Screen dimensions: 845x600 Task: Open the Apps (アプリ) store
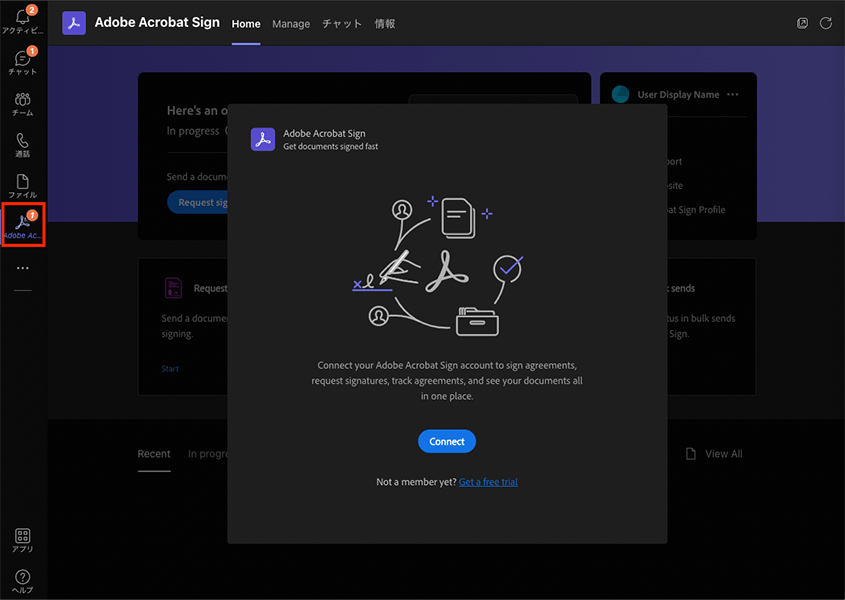pyautogui.click(x=23, y=540)
